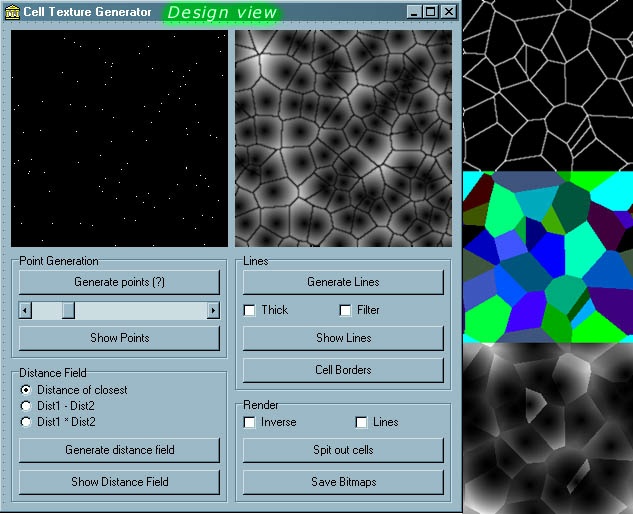633x514 pixels.
Task: Select the Dist1 - Dist2 radio option
Action: click(x=26, y=406)
